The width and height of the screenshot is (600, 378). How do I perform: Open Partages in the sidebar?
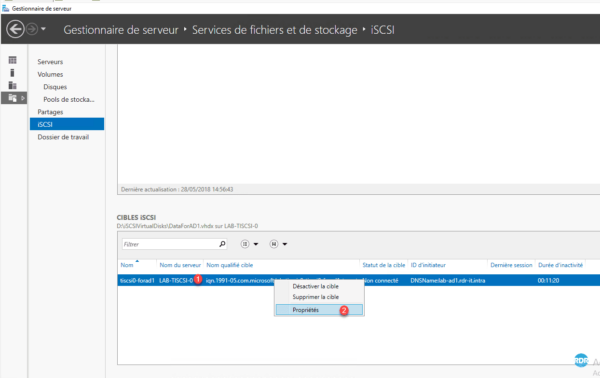tap(50, 112)
